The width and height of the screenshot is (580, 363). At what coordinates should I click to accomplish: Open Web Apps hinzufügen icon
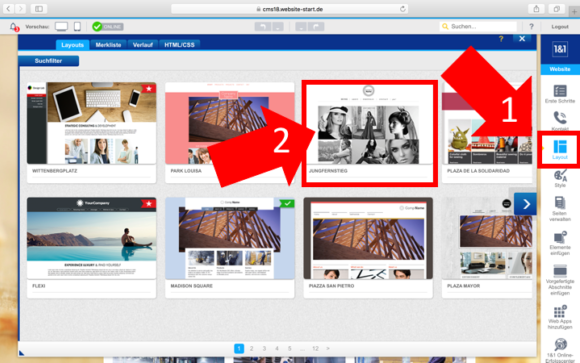pyautogui.click(x=560, y=311)
